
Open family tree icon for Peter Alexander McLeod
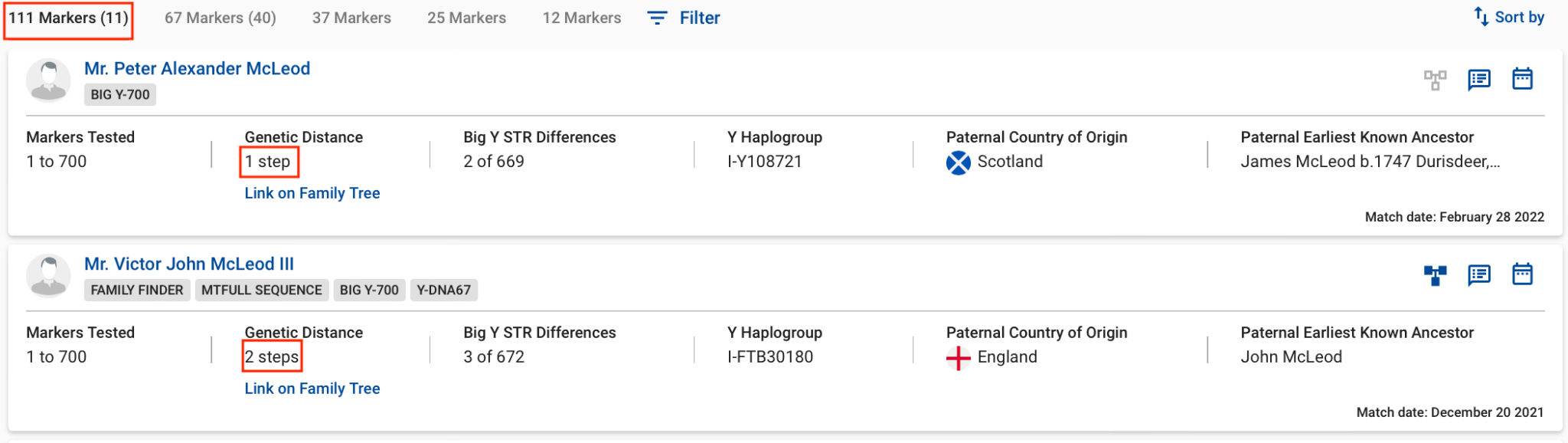[x=1435, y=80]
